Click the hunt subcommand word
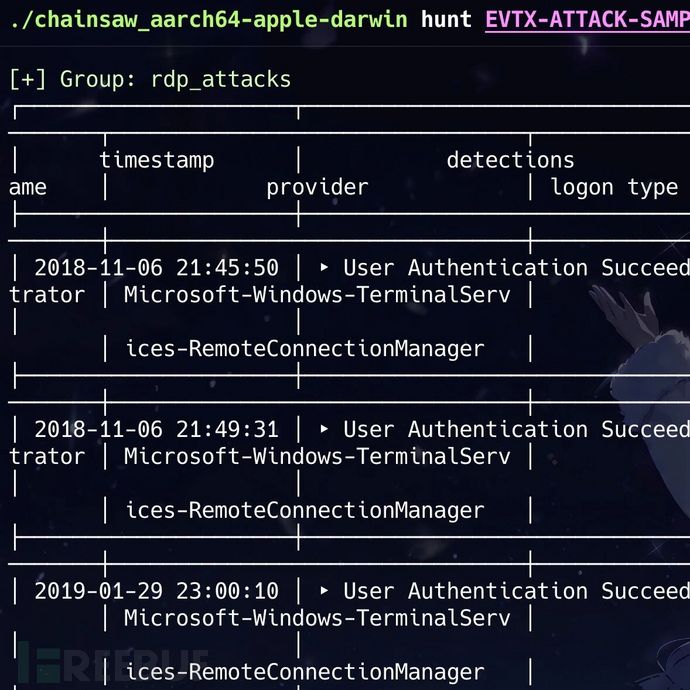 pos(446,19)
